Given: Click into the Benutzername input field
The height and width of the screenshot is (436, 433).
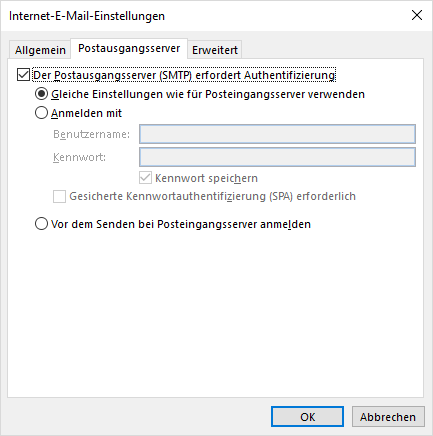Looking at the screenshot, I should tap(277, 134).
